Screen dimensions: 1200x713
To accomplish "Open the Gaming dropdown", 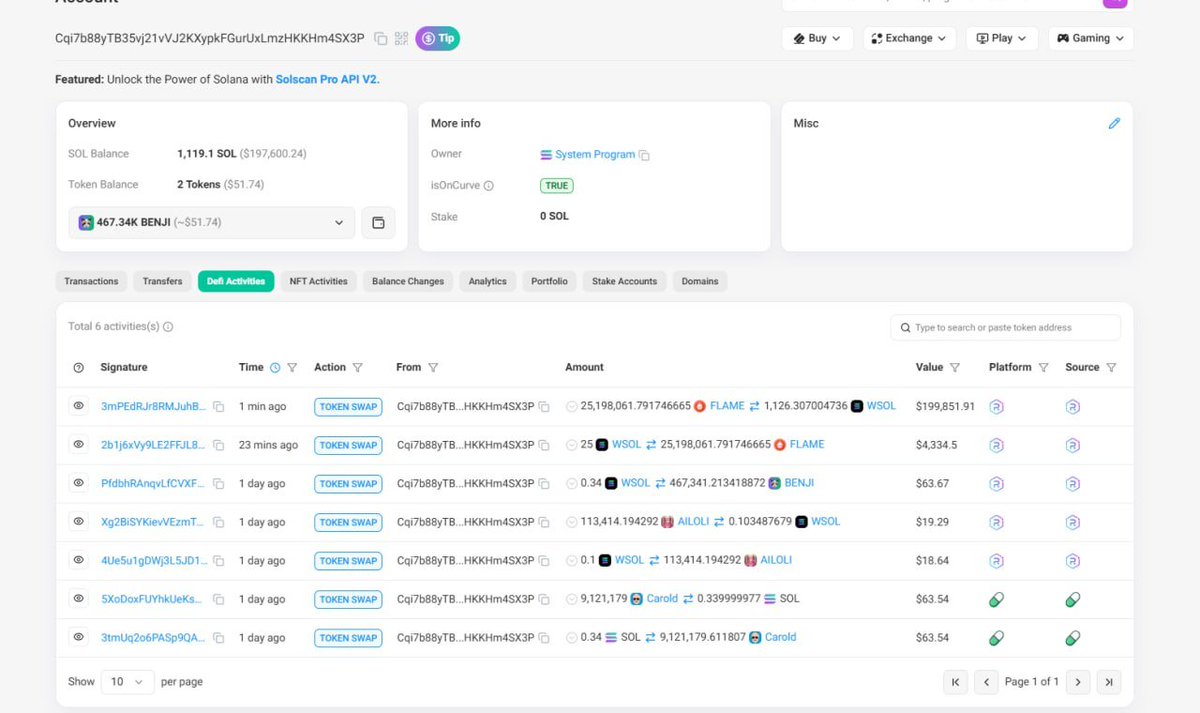I will click(1091, 38).
